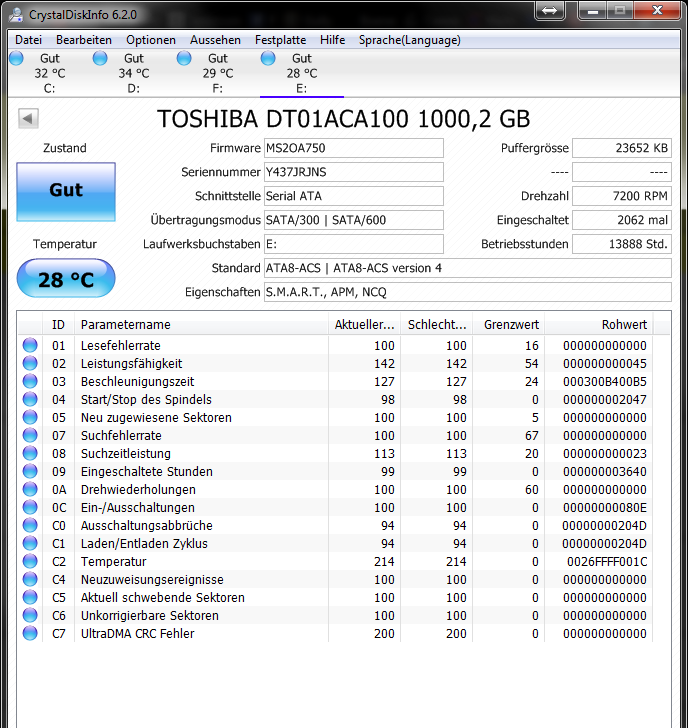688x728 pixels.
Task: Click the serial number field Y437JRJNS
Action: point(354,172)
